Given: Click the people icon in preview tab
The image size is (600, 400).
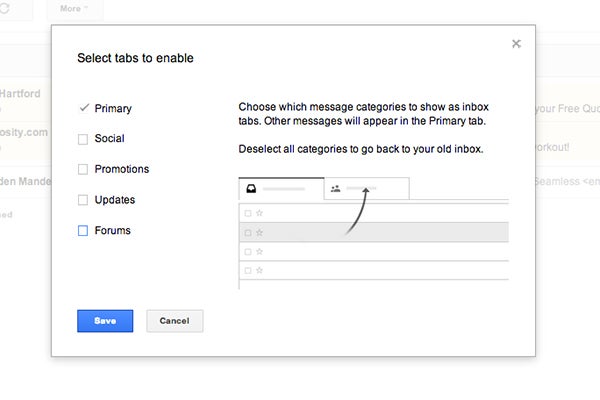Looking at the screenshot, I should point(336,189).
